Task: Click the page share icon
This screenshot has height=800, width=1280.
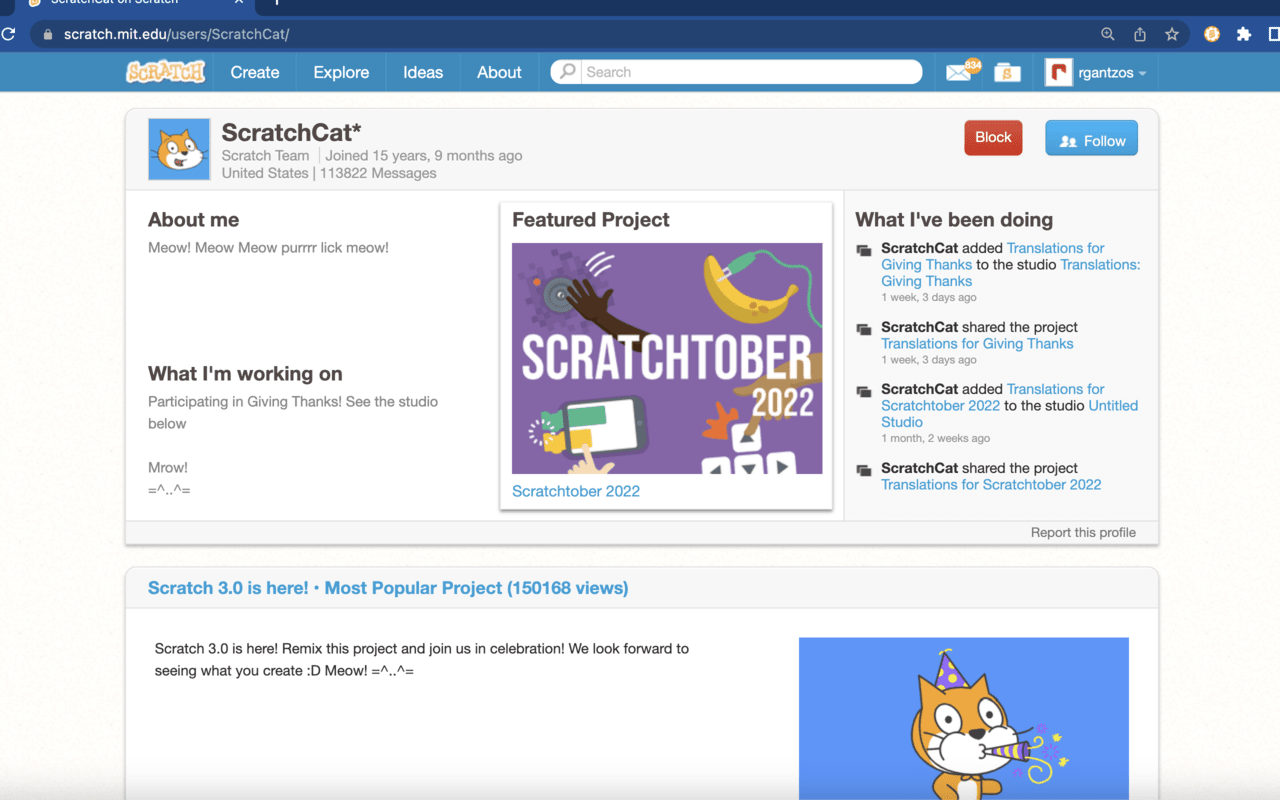Action: pos(1139,33)
